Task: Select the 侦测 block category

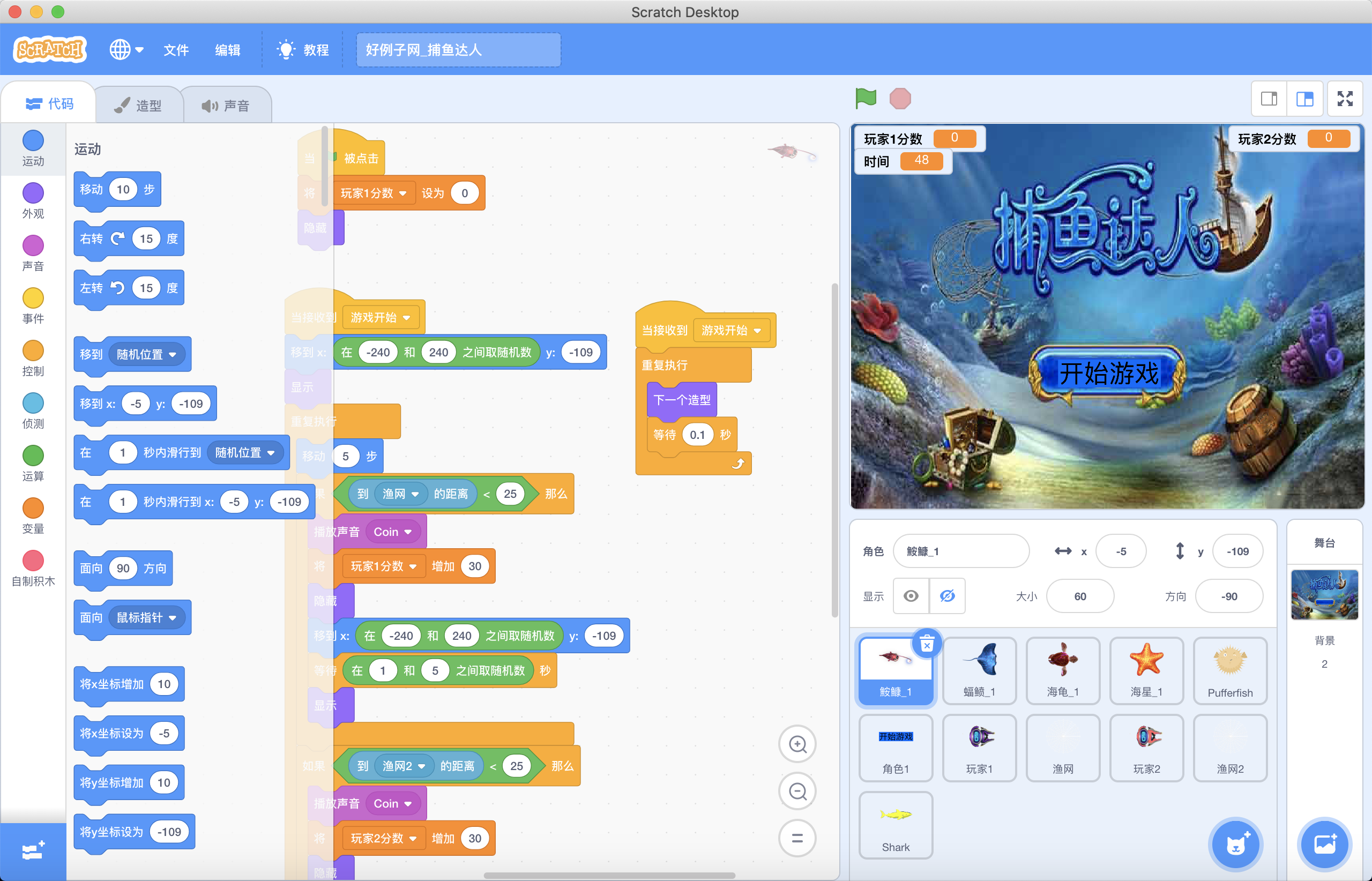Action: 33,412
